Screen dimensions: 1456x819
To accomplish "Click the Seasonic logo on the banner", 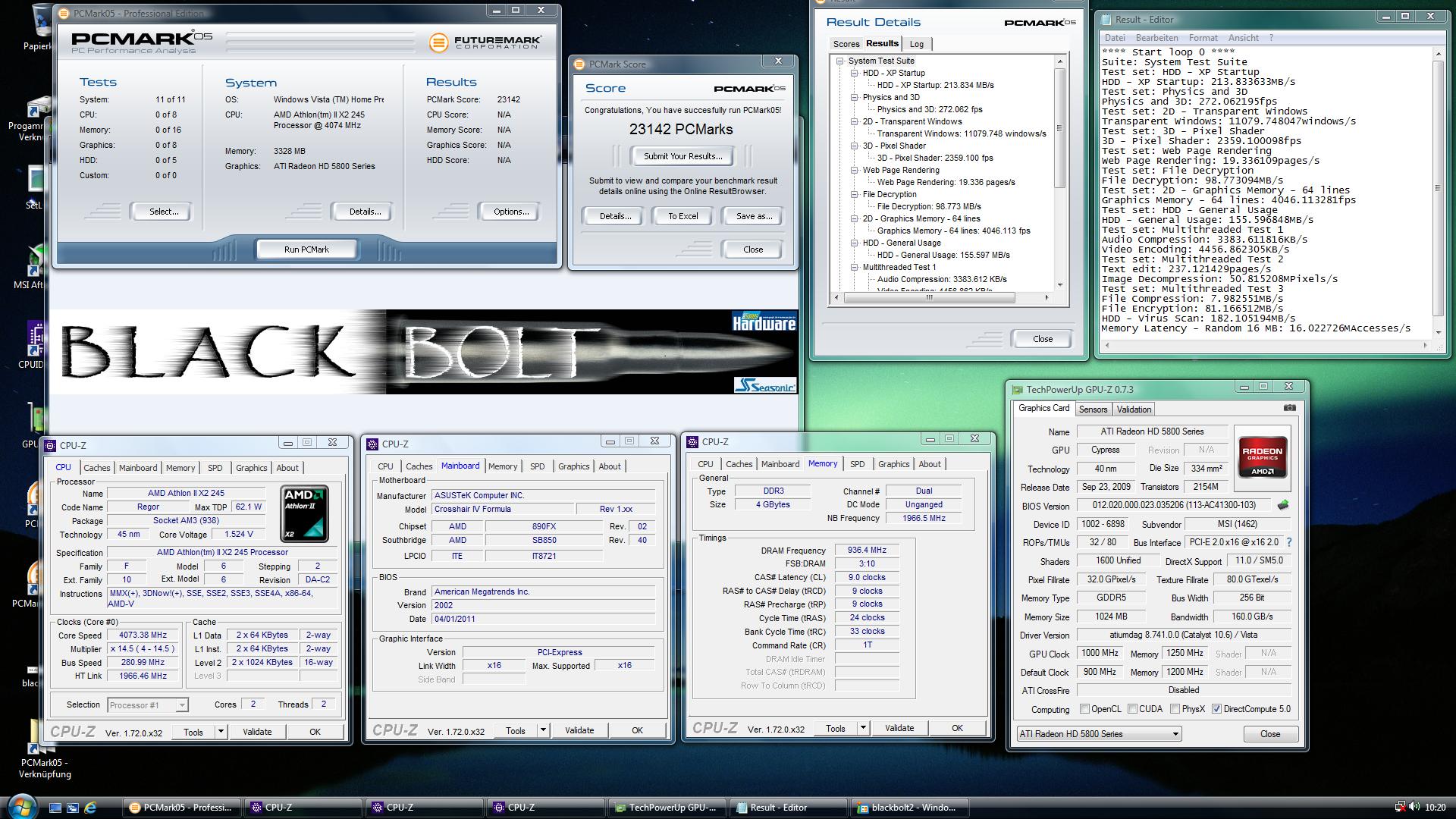I will (764, 385).
